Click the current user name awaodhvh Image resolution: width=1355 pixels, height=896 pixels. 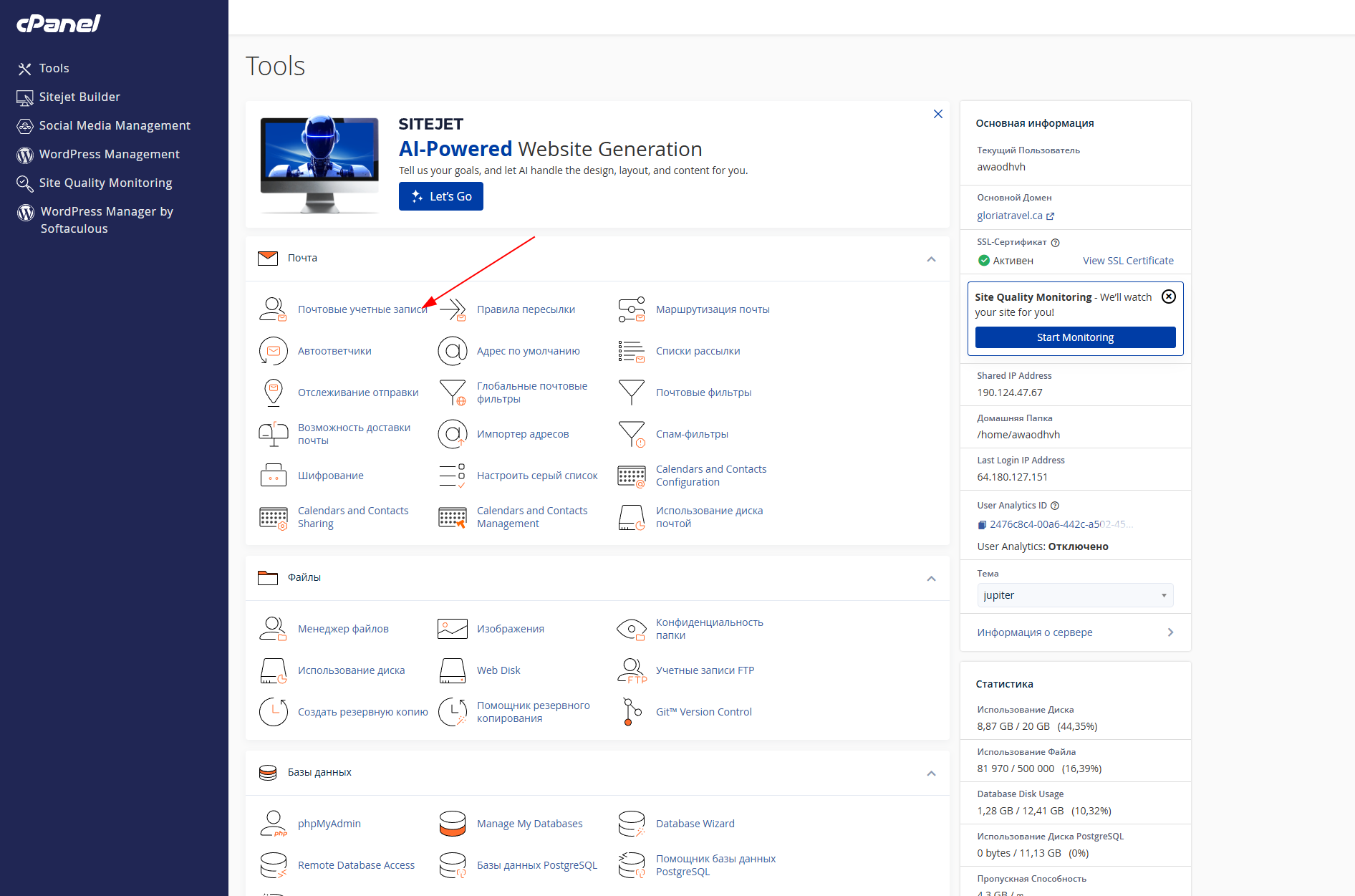pyautogui.click(x=1001, y=167)
